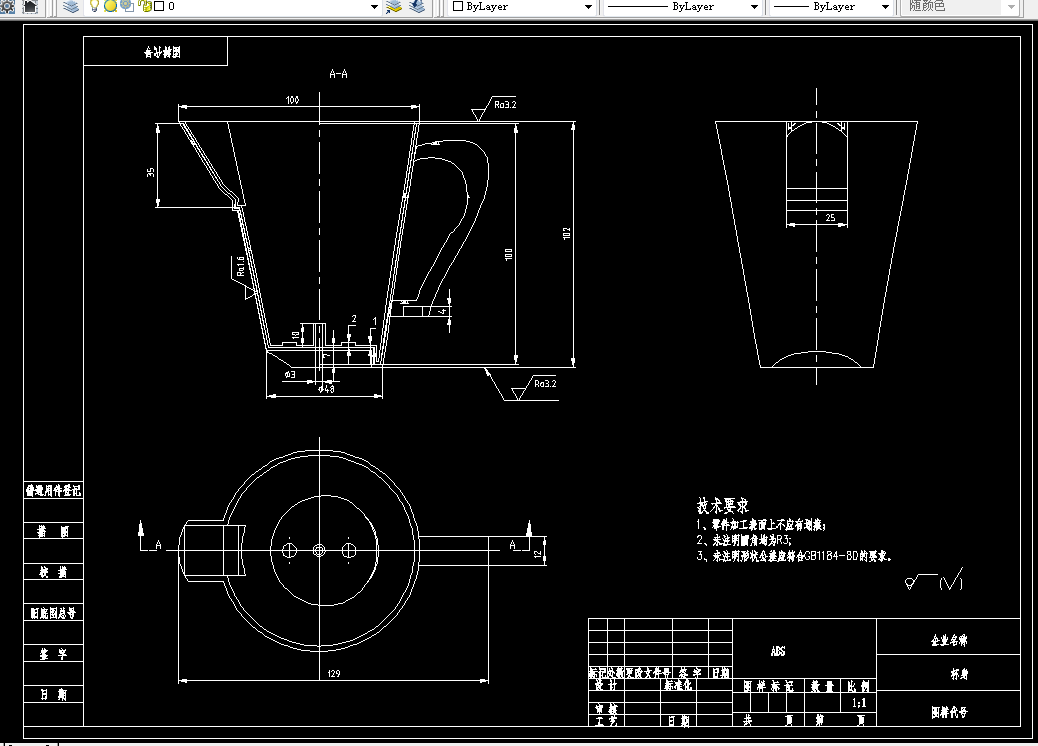Select the 技术要求 heading text
The height and width of the screenshot is (746, 1038).
(723, 506)
